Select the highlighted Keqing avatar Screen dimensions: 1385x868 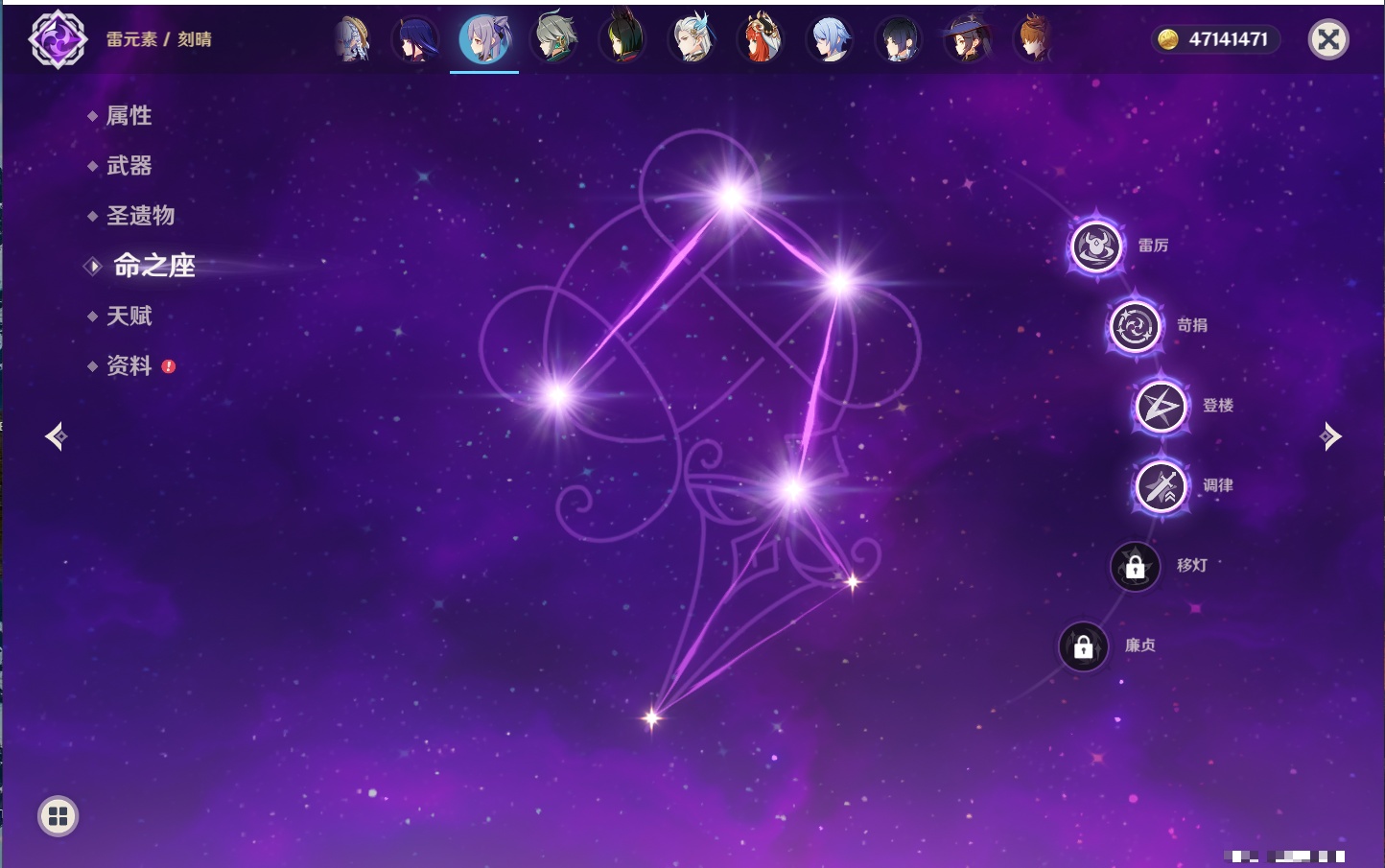click(x=484, y=39)
